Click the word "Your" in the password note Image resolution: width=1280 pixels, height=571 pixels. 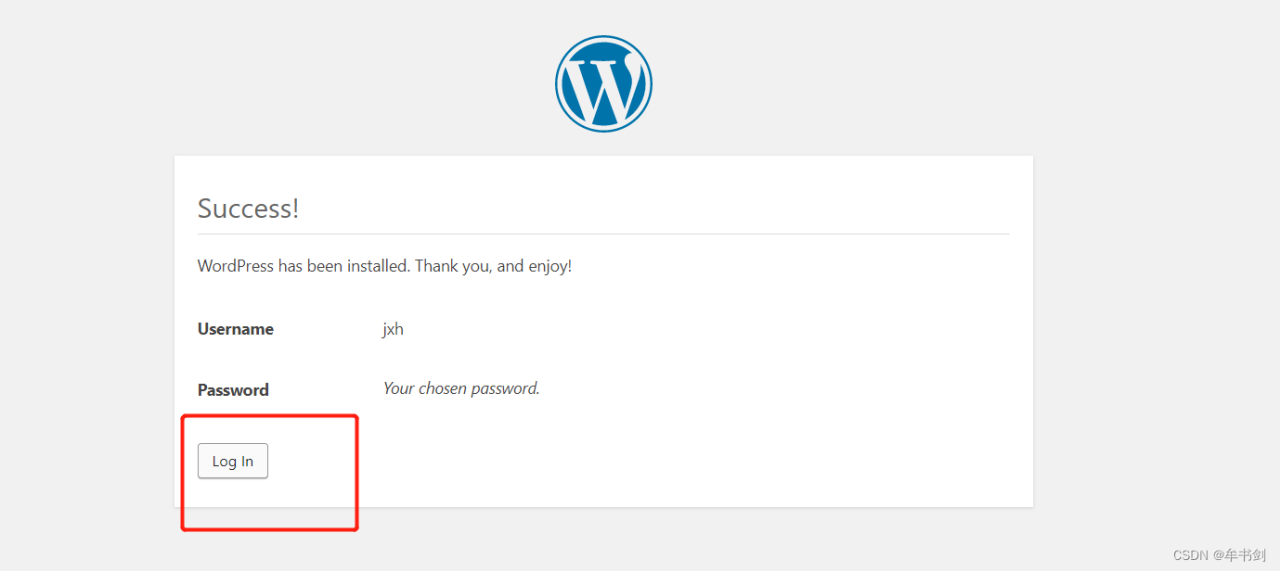pos(400,388)
